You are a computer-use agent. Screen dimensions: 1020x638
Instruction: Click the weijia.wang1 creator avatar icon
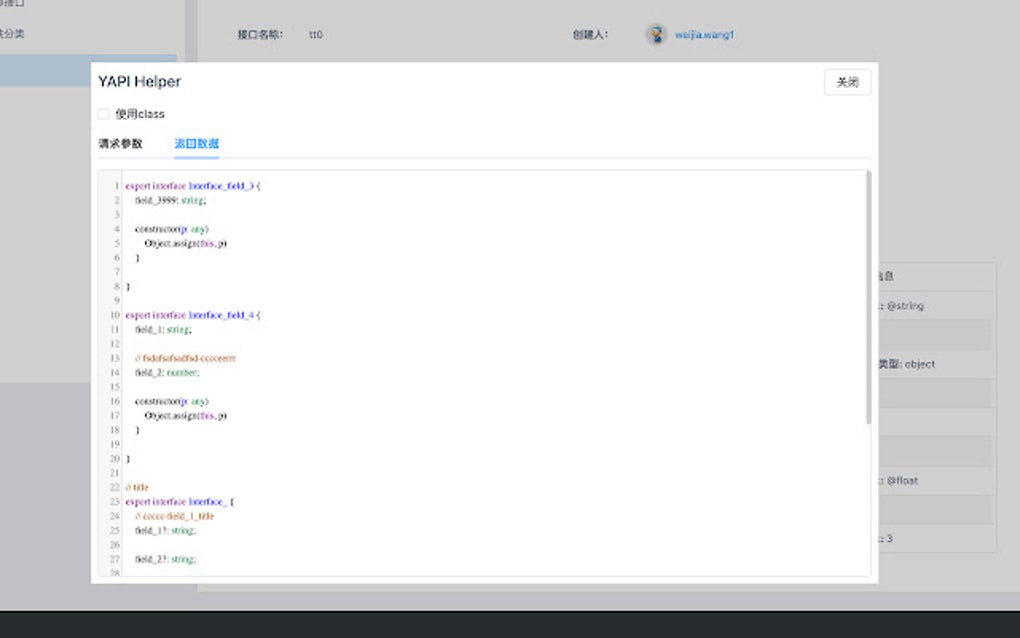tap(657, 34)
